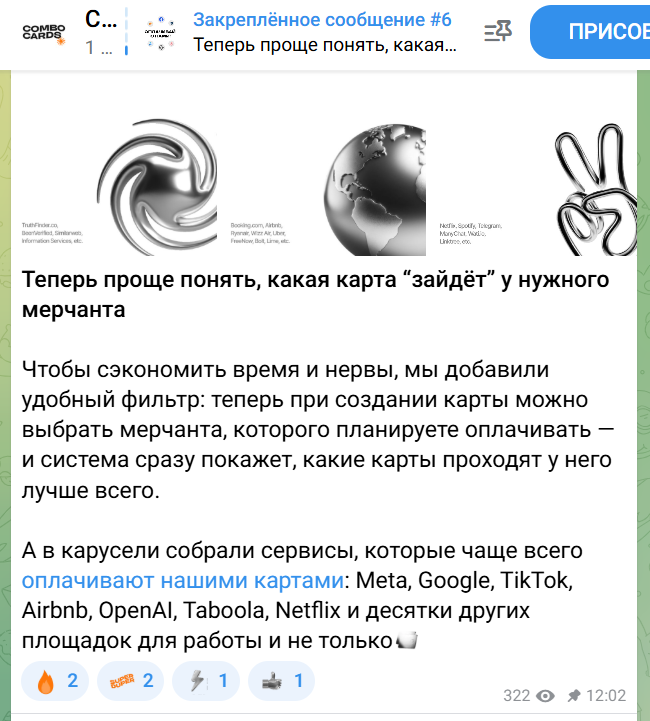This screenshot has width=650, height=721.
Task: Toggle the fire emoji reaction
Action: (x=55, y=681)
